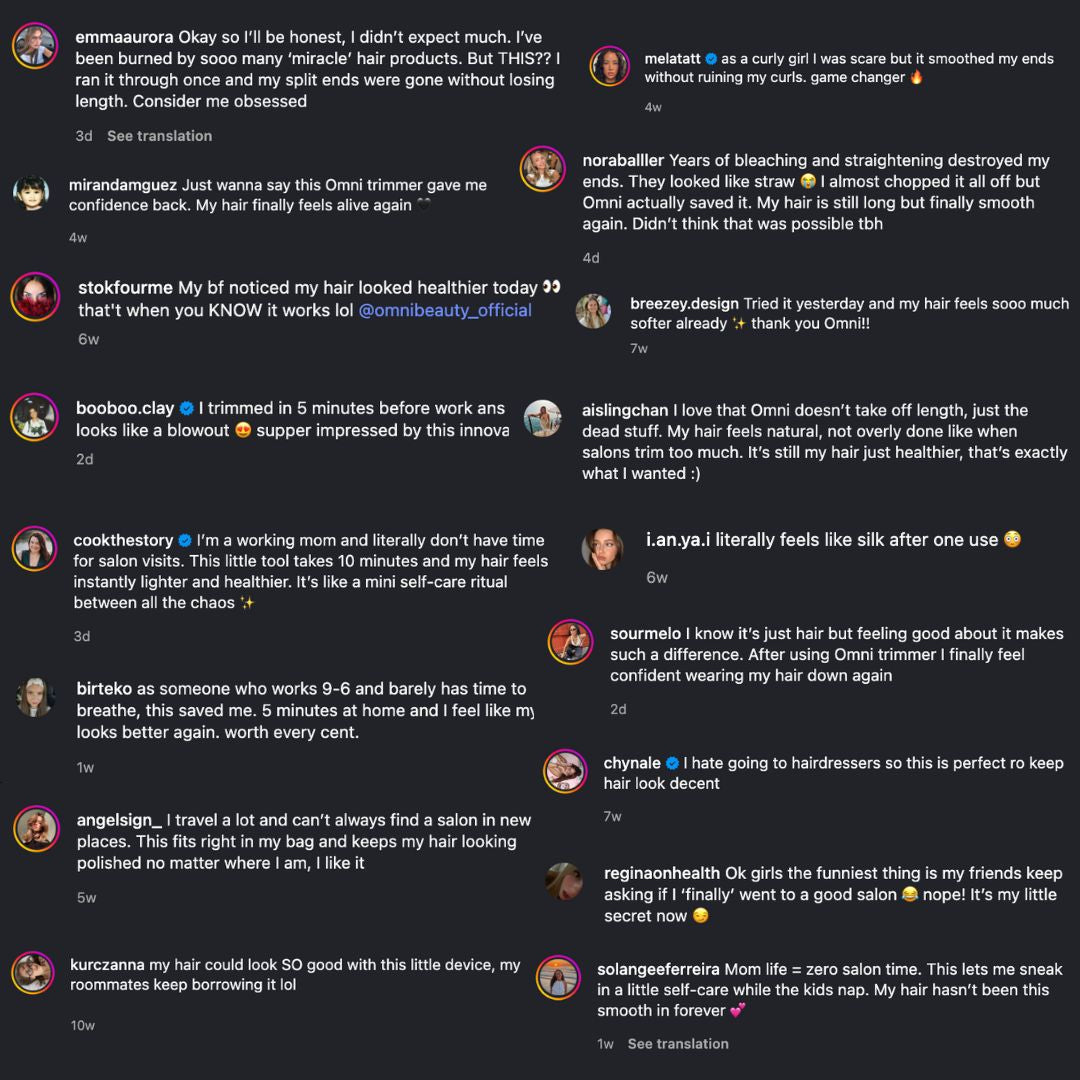Open mirandamguez's profile picture
This screenshot has width=1080, height=1080.
point(31,194)
